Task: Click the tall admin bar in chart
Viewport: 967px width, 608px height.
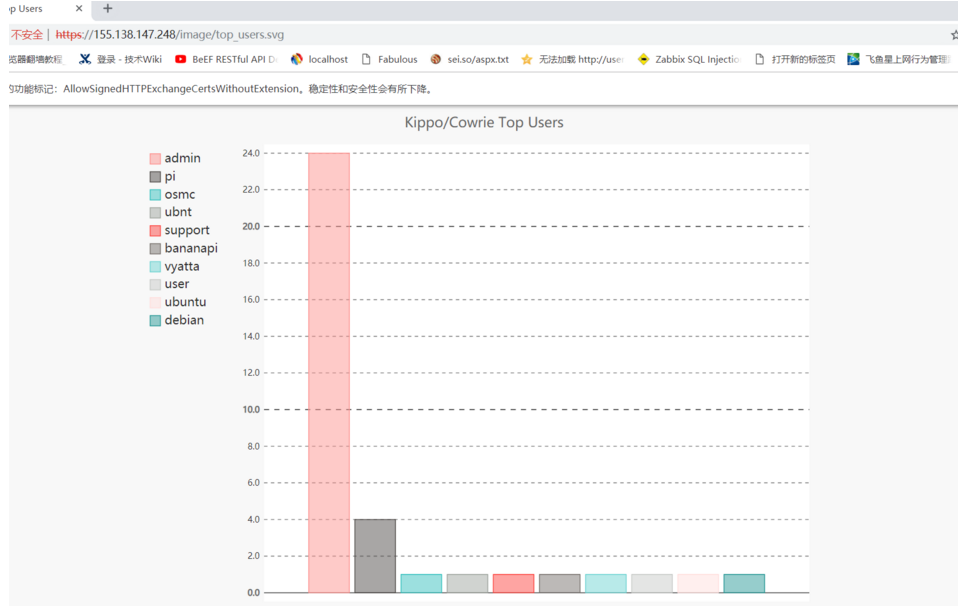Action: point(329,373)
